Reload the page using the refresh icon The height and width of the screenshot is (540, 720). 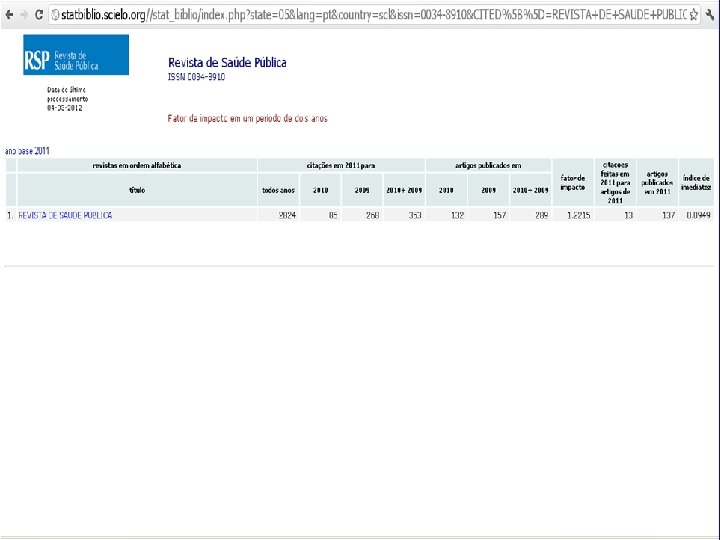coord(39,15)
